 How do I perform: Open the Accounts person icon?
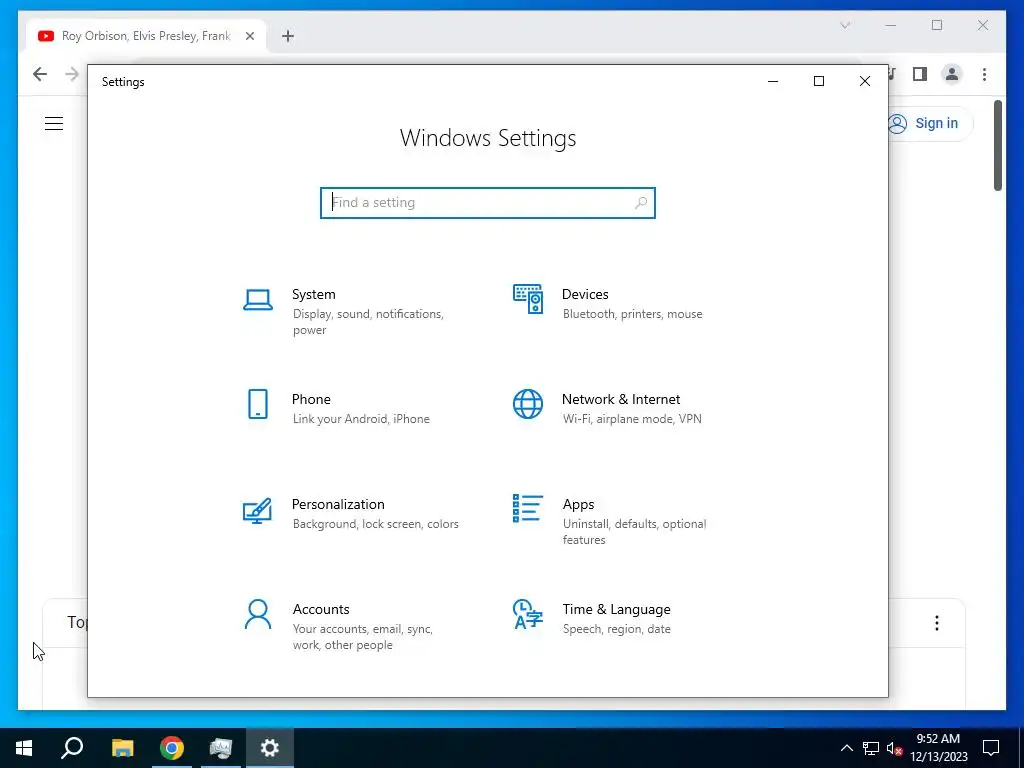[x=258, y=615]
